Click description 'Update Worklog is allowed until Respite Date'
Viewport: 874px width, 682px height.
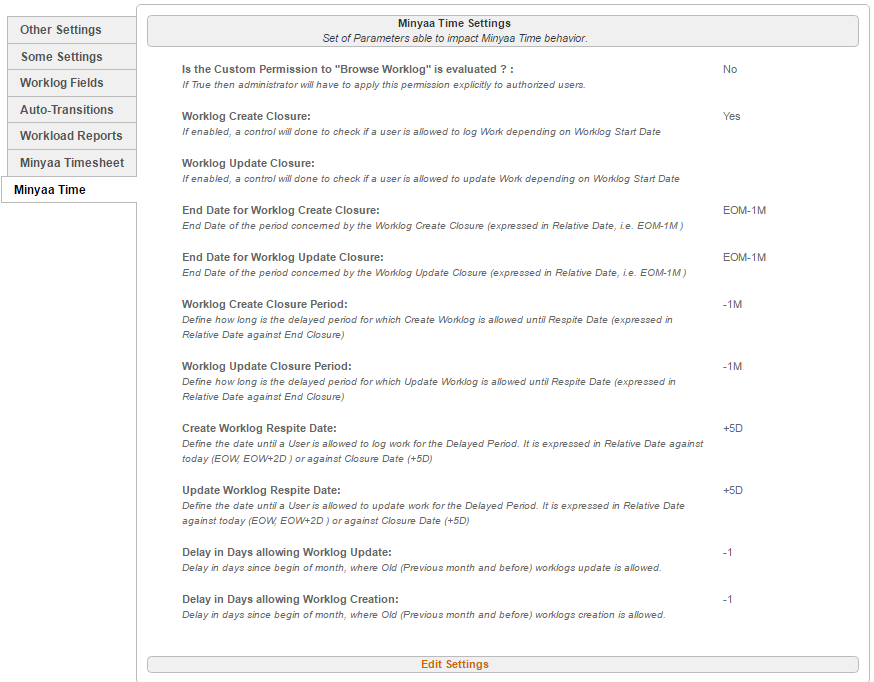429,389
